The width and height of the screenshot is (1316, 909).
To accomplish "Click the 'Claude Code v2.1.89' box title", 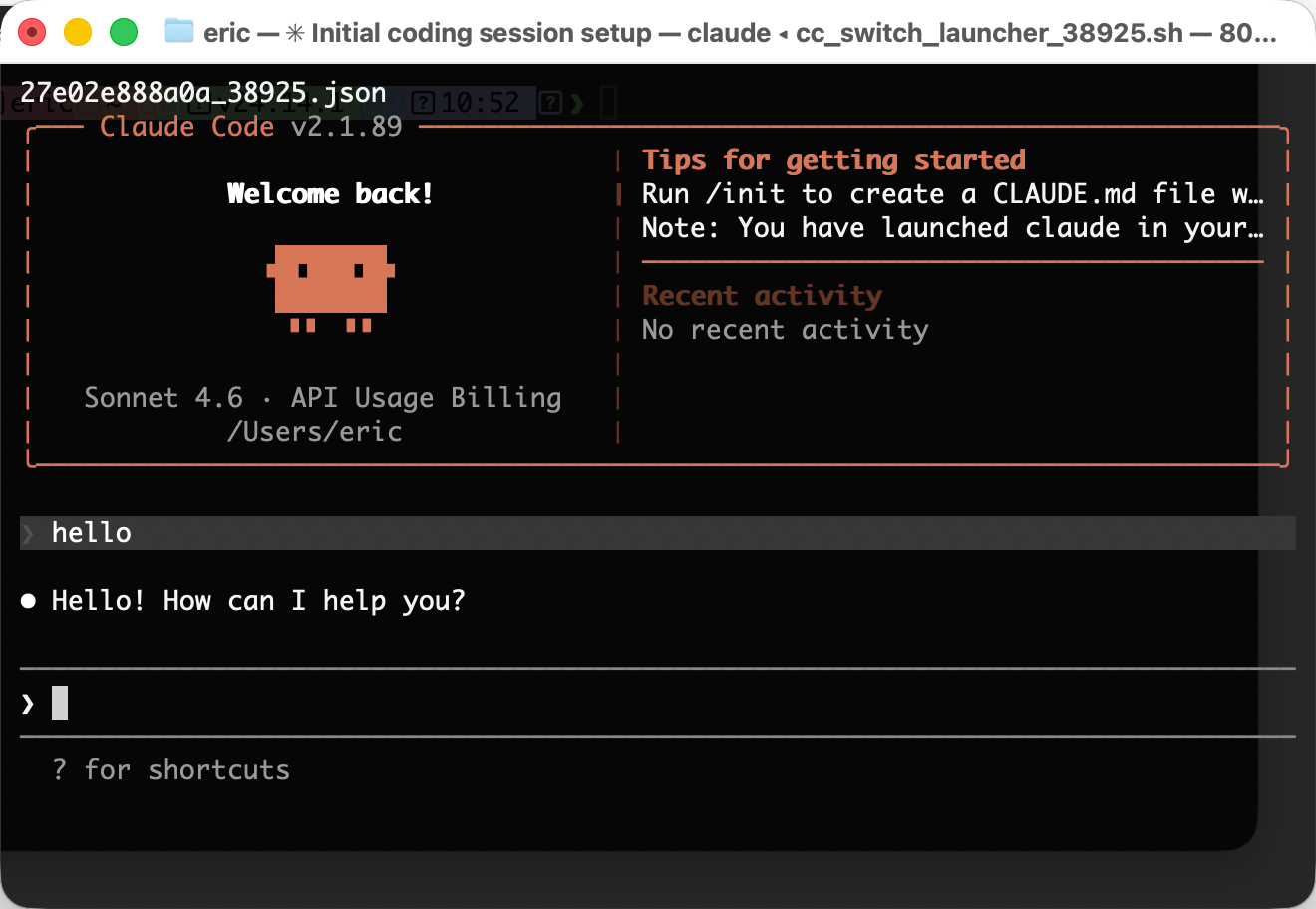I will [251, 127].
